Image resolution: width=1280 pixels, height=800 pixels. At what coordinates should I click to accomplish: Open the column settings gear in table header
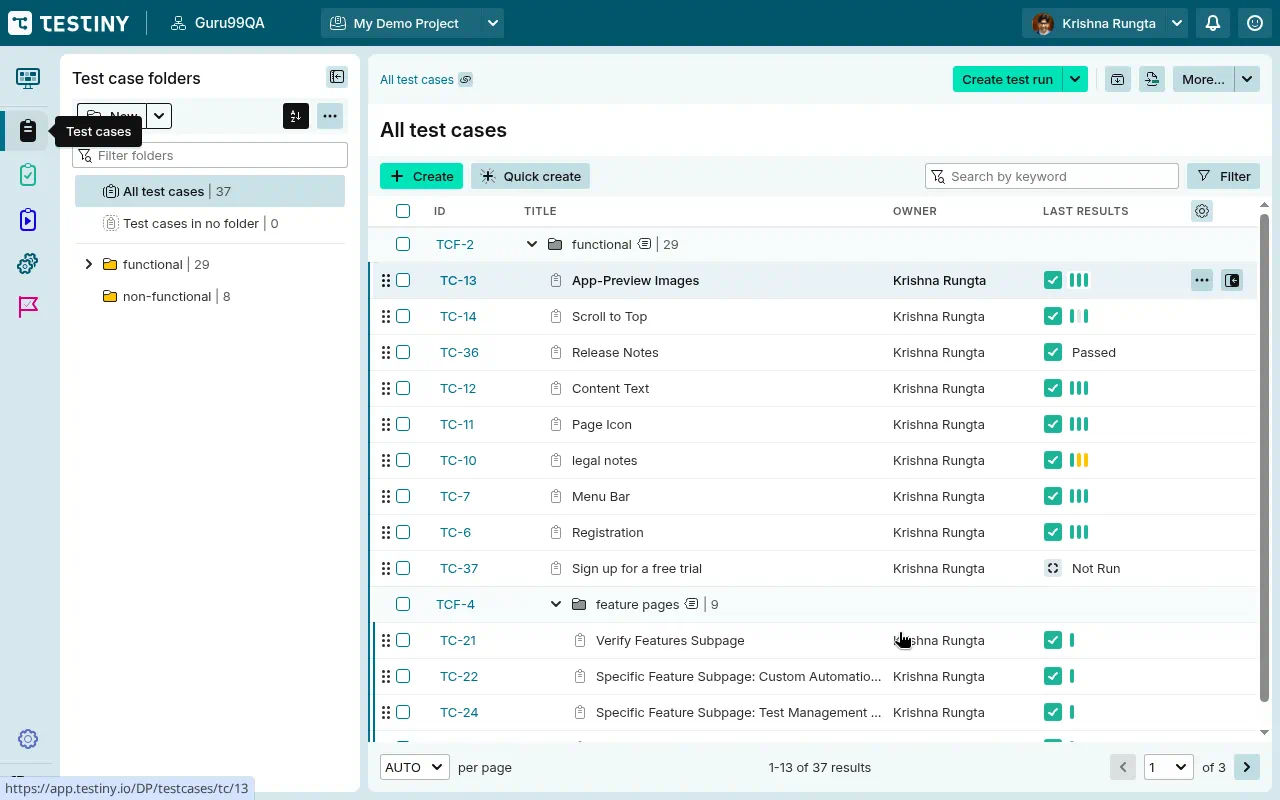tap(1202, 211)
